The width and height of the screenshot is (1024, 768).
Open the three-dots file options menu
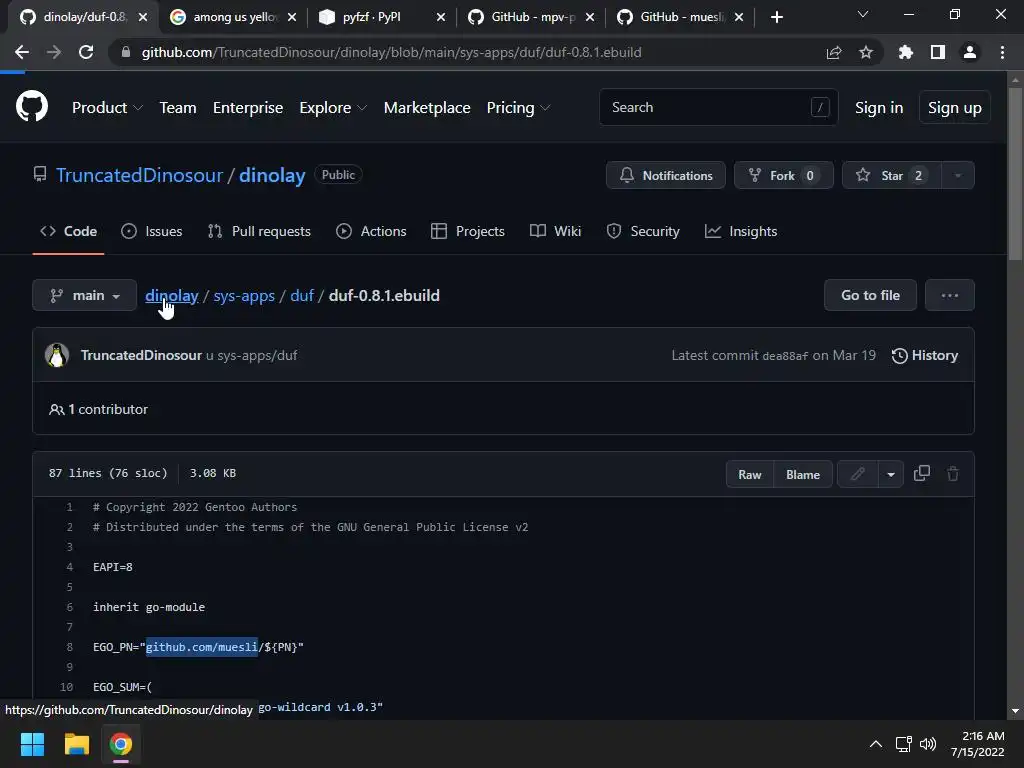[950, 295]
